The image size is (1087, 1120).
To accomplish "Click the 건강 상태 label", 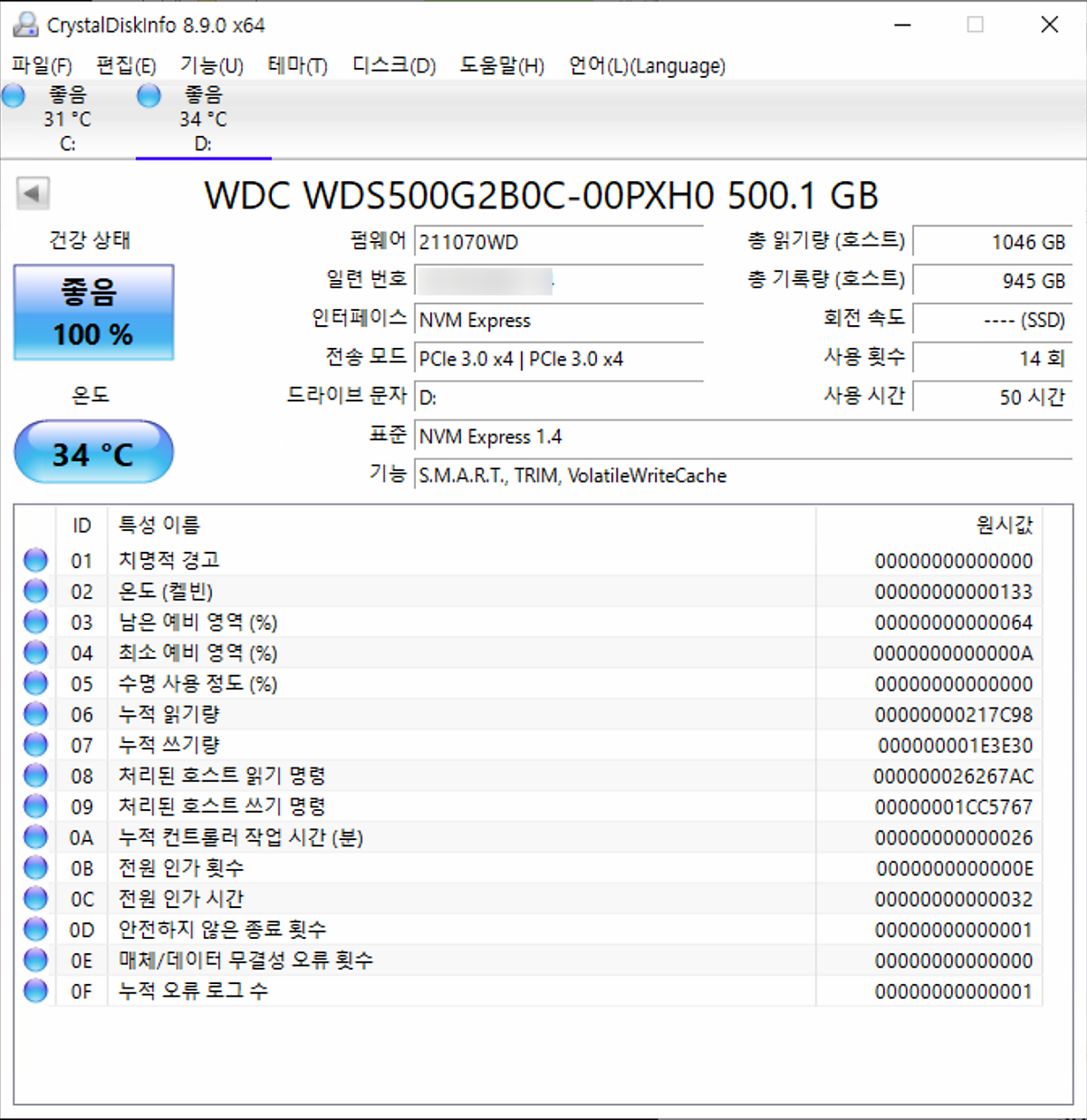I will click(x=90, y=240).
